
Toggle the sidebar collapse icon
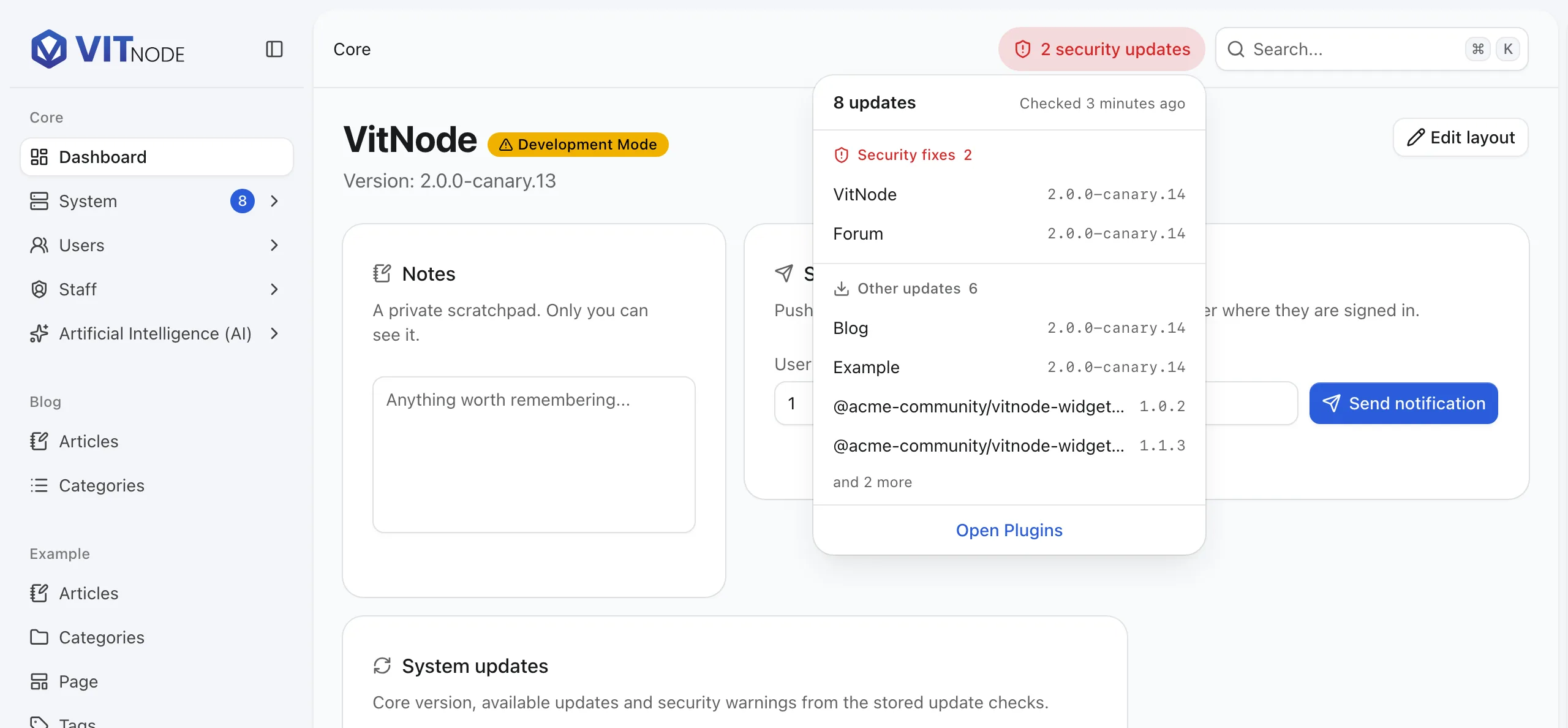tap(274, 49)
